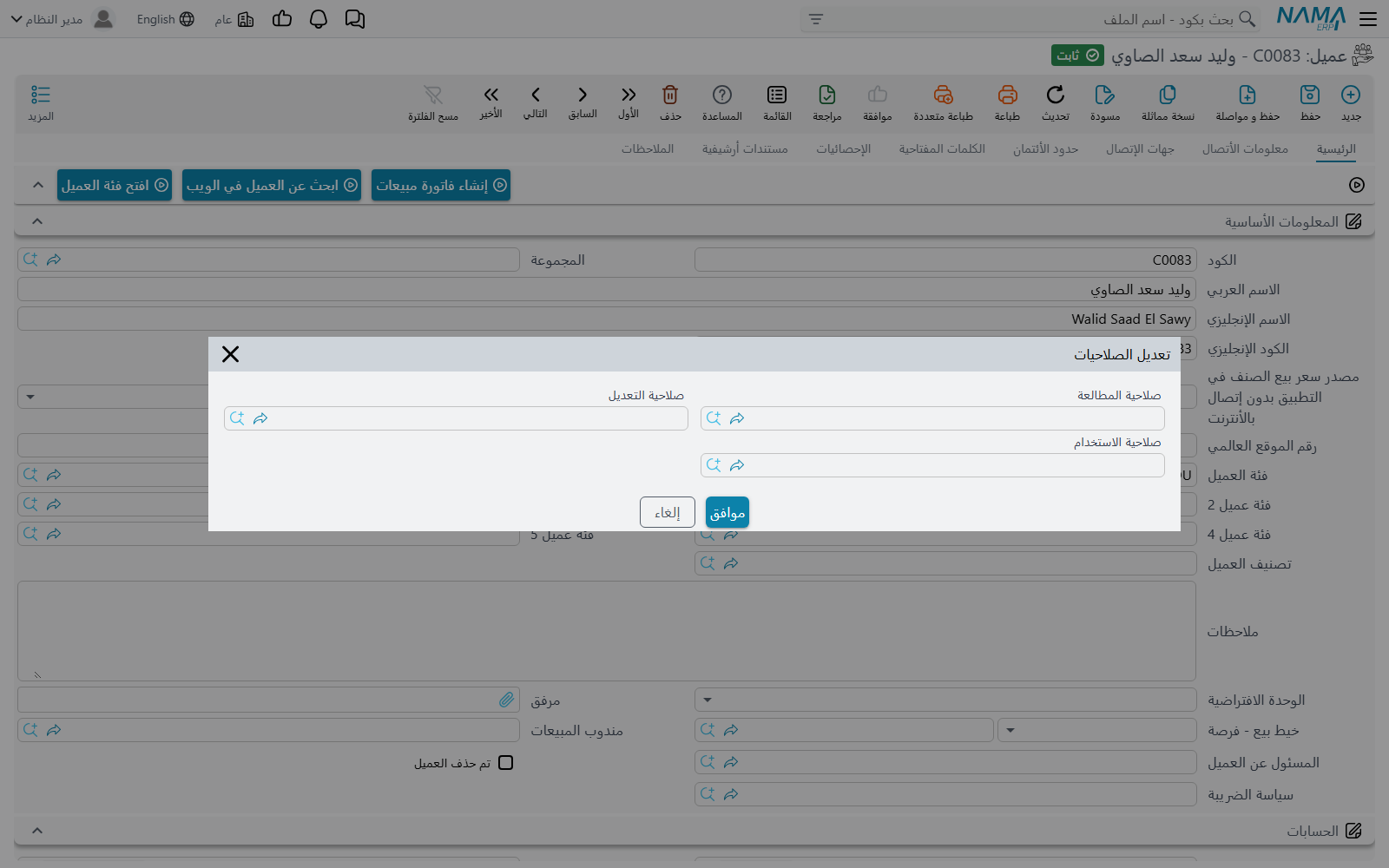This screenshot has width=1389, height=868.
Task: Click the طباعة print icon
Action: tap(1007, 95)
